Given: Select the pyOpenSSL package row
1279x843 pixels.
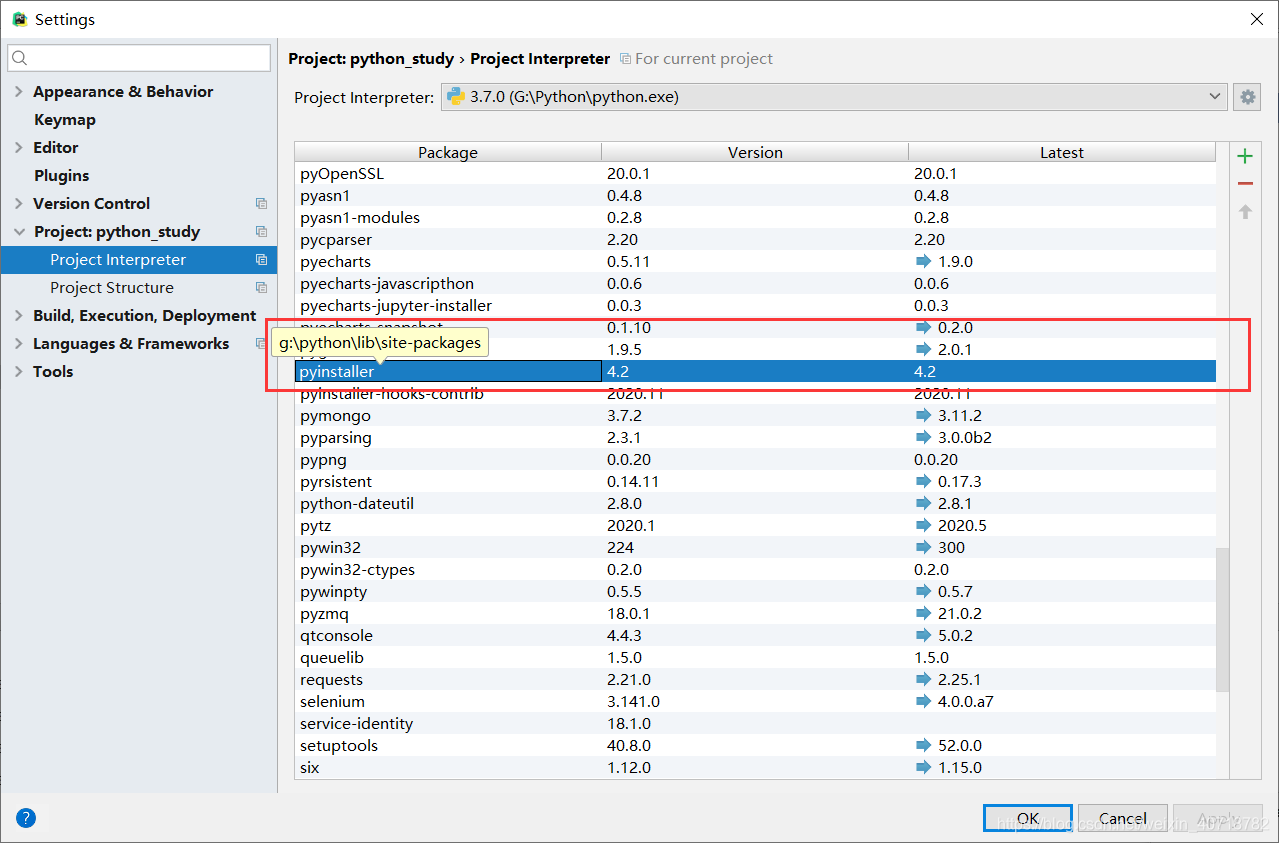Looking at the screenshot, I should (755, 173).
